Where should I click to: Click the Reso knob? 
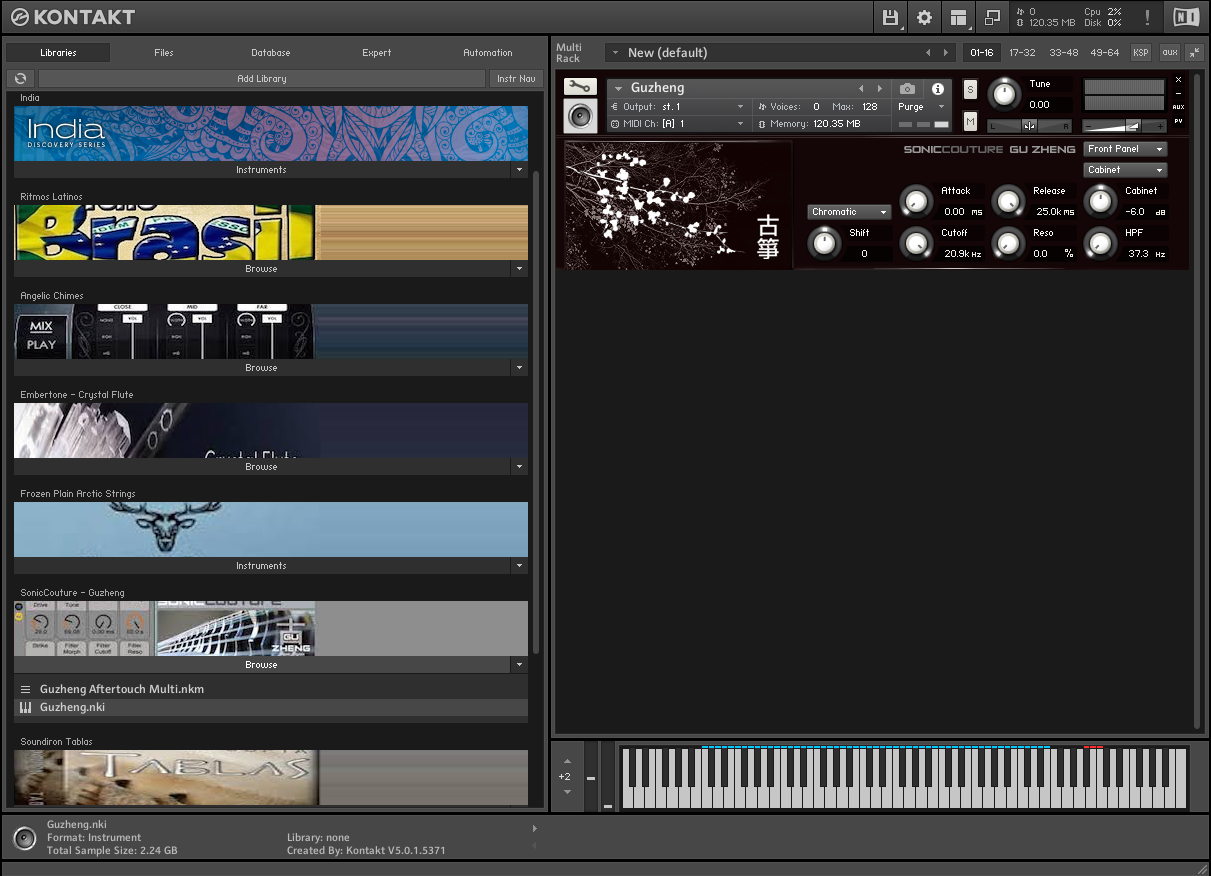click(1008, 243)
